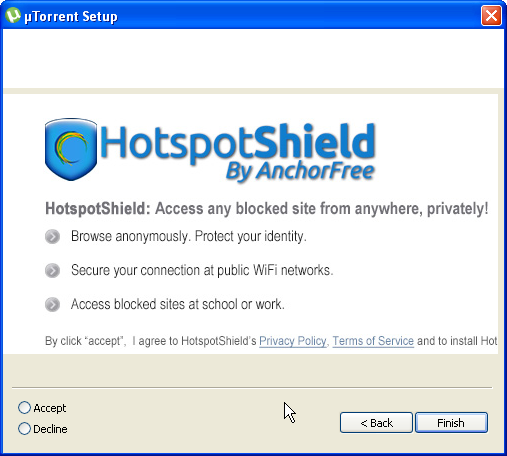Go to previous step with Back
507x456 pixels.
(x=376, y=423)
